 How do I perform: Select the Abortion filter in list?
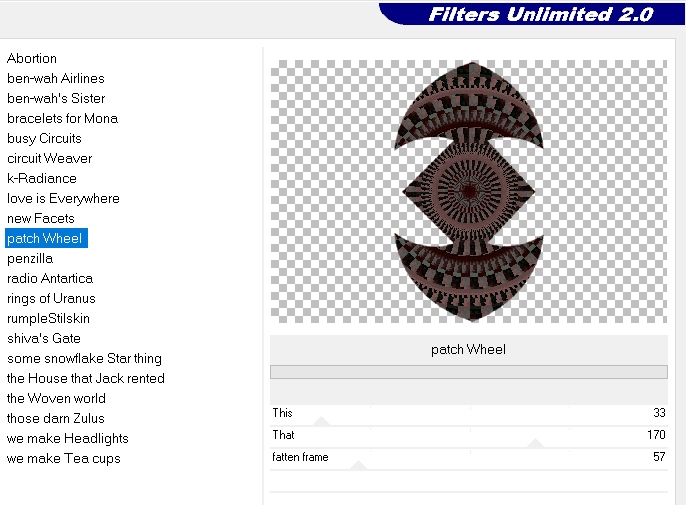coord(32,58)
